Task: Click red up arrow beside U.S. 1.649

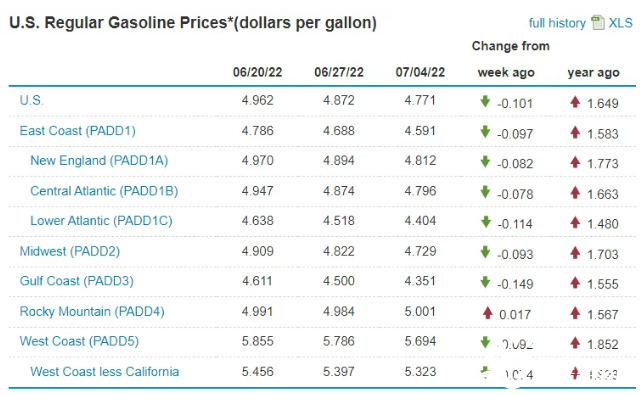Action: point(575,101)
